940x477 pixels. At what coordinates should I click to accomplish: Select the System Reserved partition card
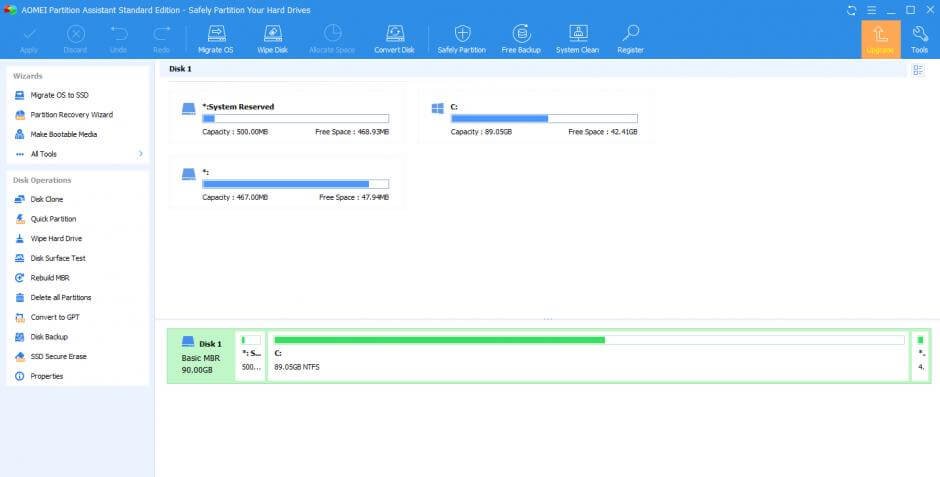point(285,116)
